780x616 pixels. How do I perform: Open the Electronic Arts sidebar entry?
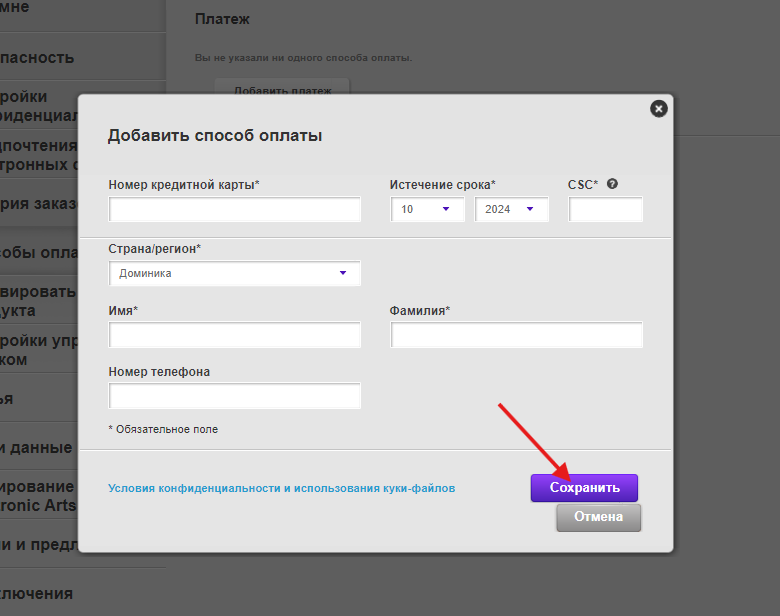[x=40, y=495]
